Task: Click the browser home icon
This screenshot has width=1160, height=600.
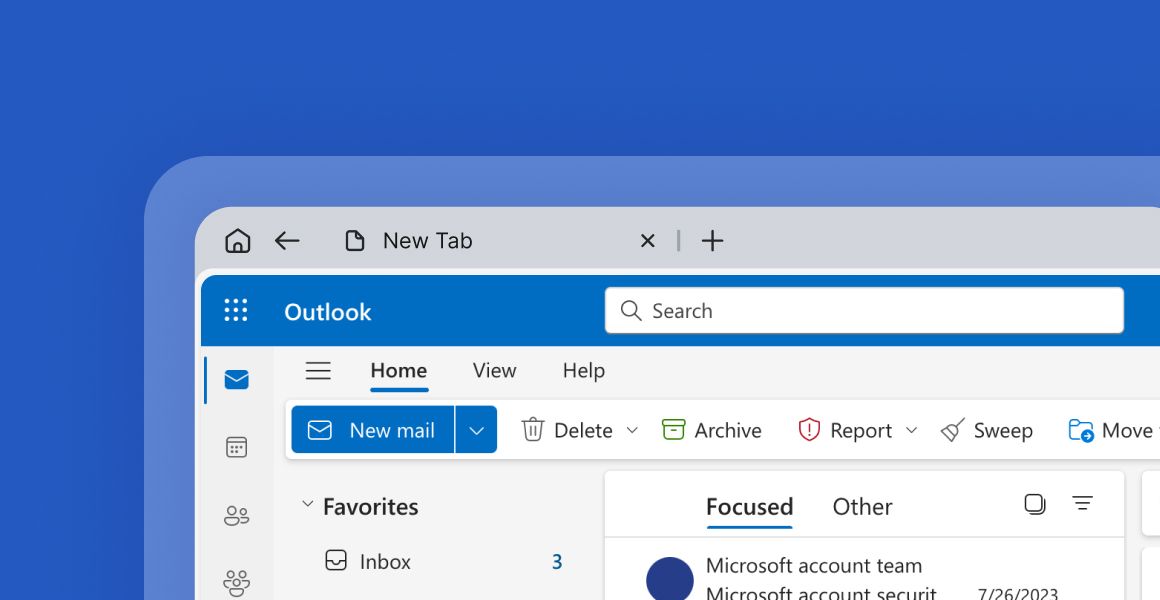Action: pos(237,240)
